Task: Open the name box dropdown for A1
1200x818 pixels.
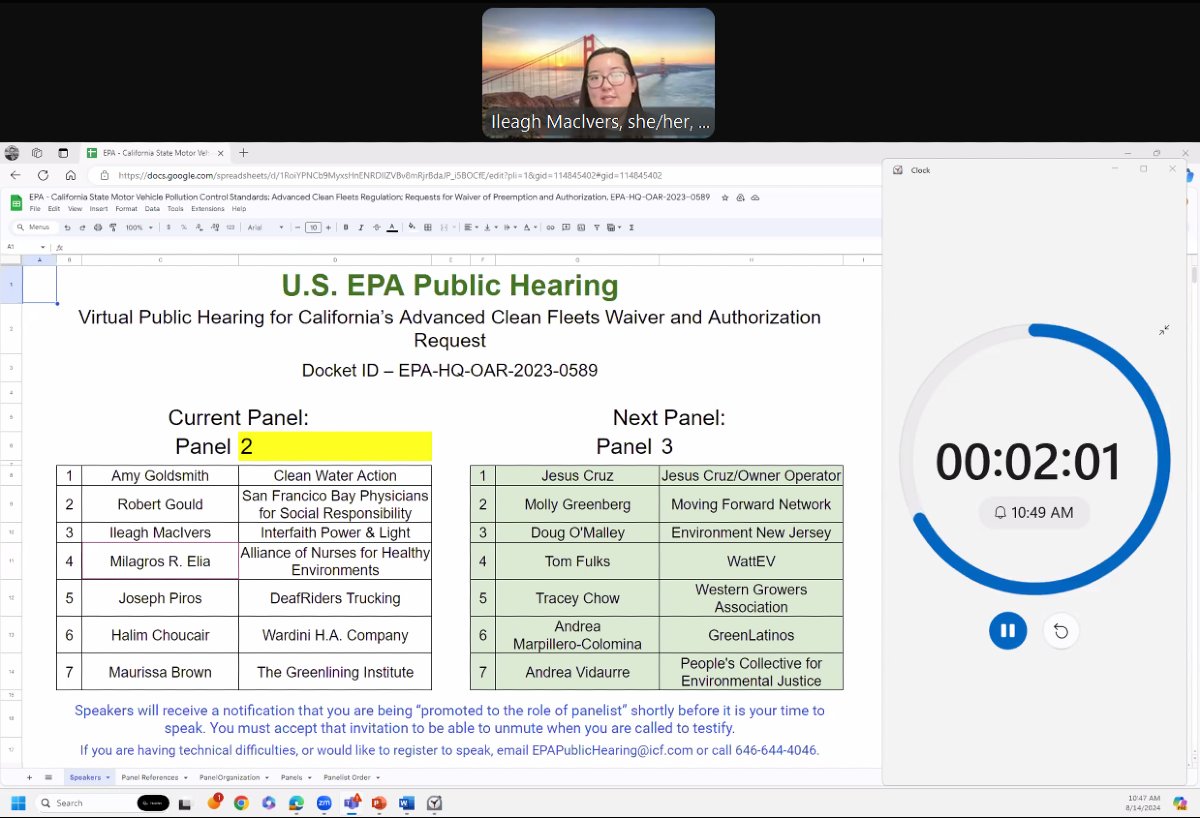Action: tap(41, 247)
